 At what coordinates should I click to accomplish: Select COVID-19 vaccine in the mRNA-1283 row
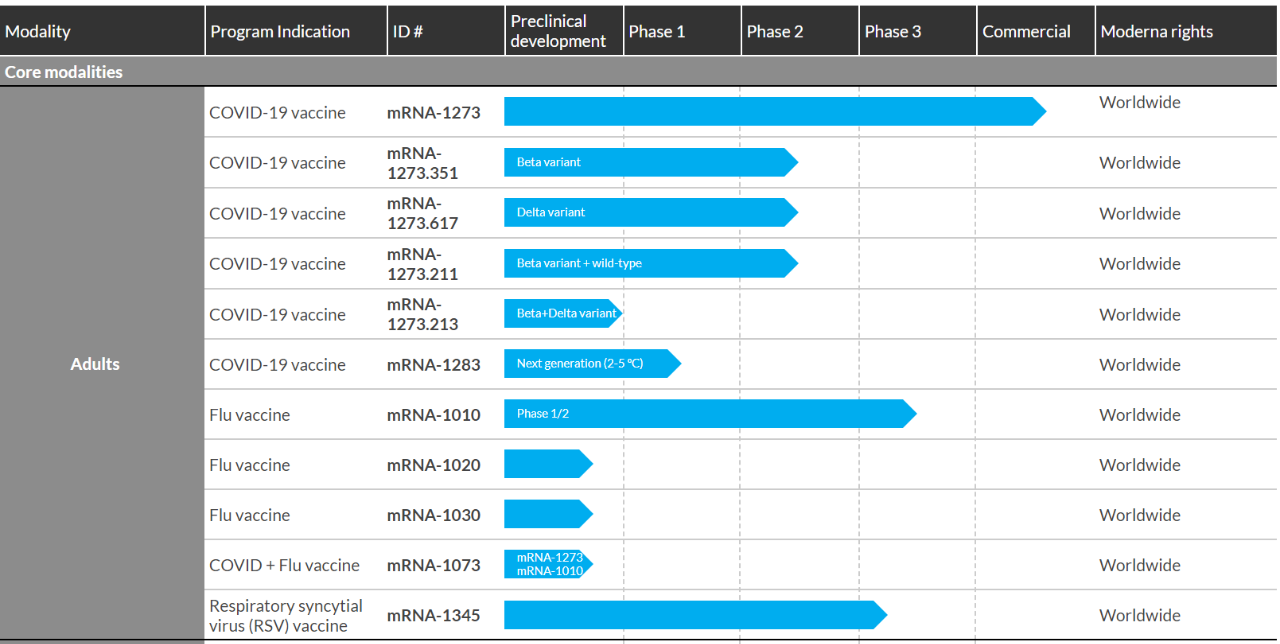277,365
